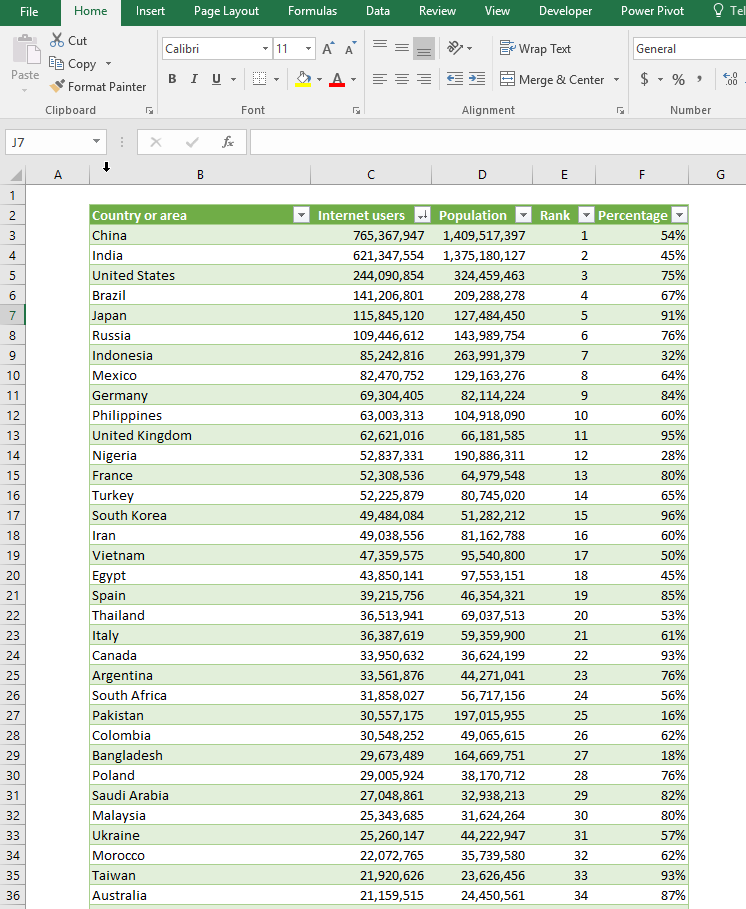746x909 pixels.
Task: Expand the font name Calibri dropdown
Action: [x=265, y=48]
